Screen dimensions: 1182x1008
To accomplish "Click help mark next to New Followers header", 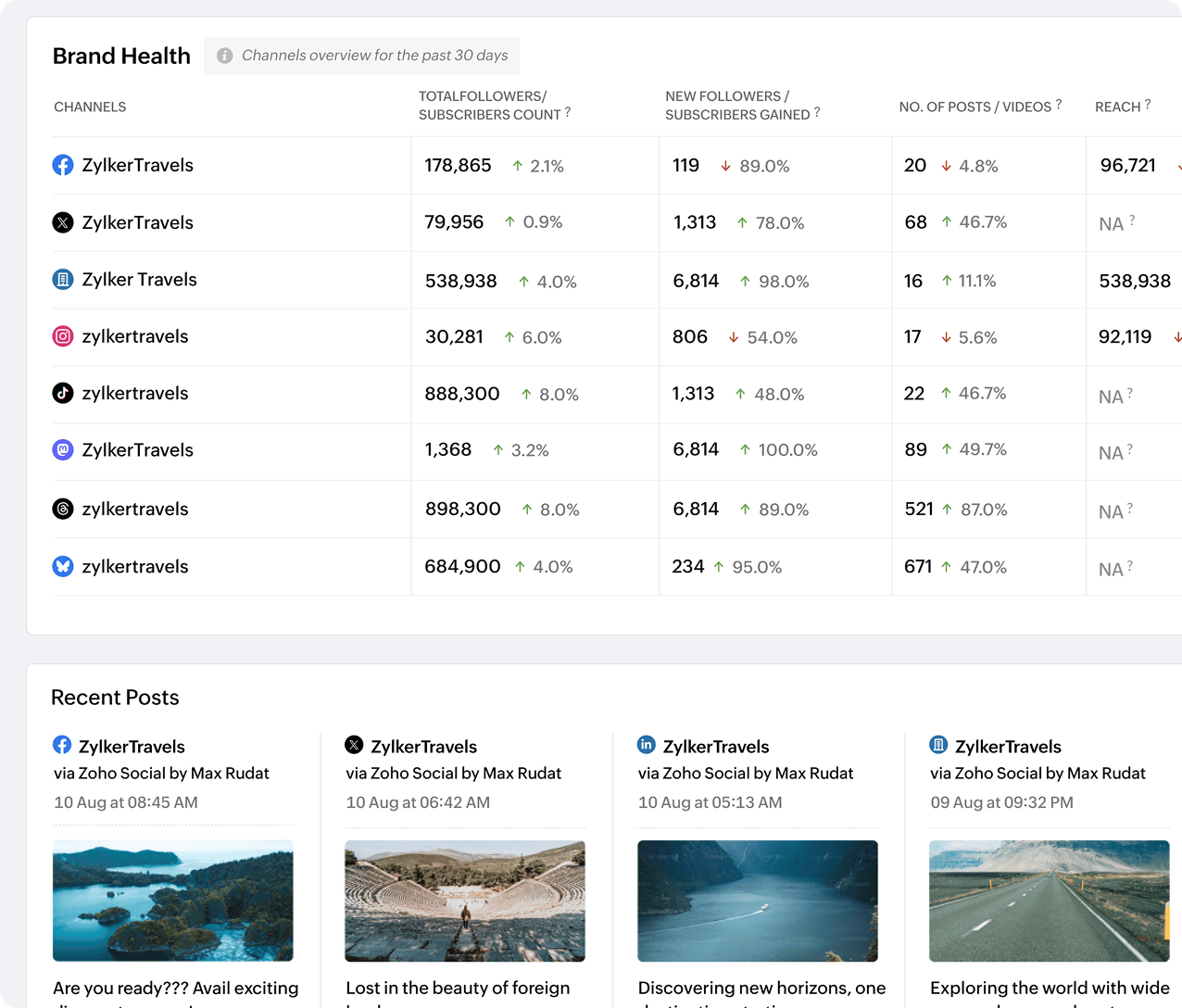I will click(x=817, y=112).
